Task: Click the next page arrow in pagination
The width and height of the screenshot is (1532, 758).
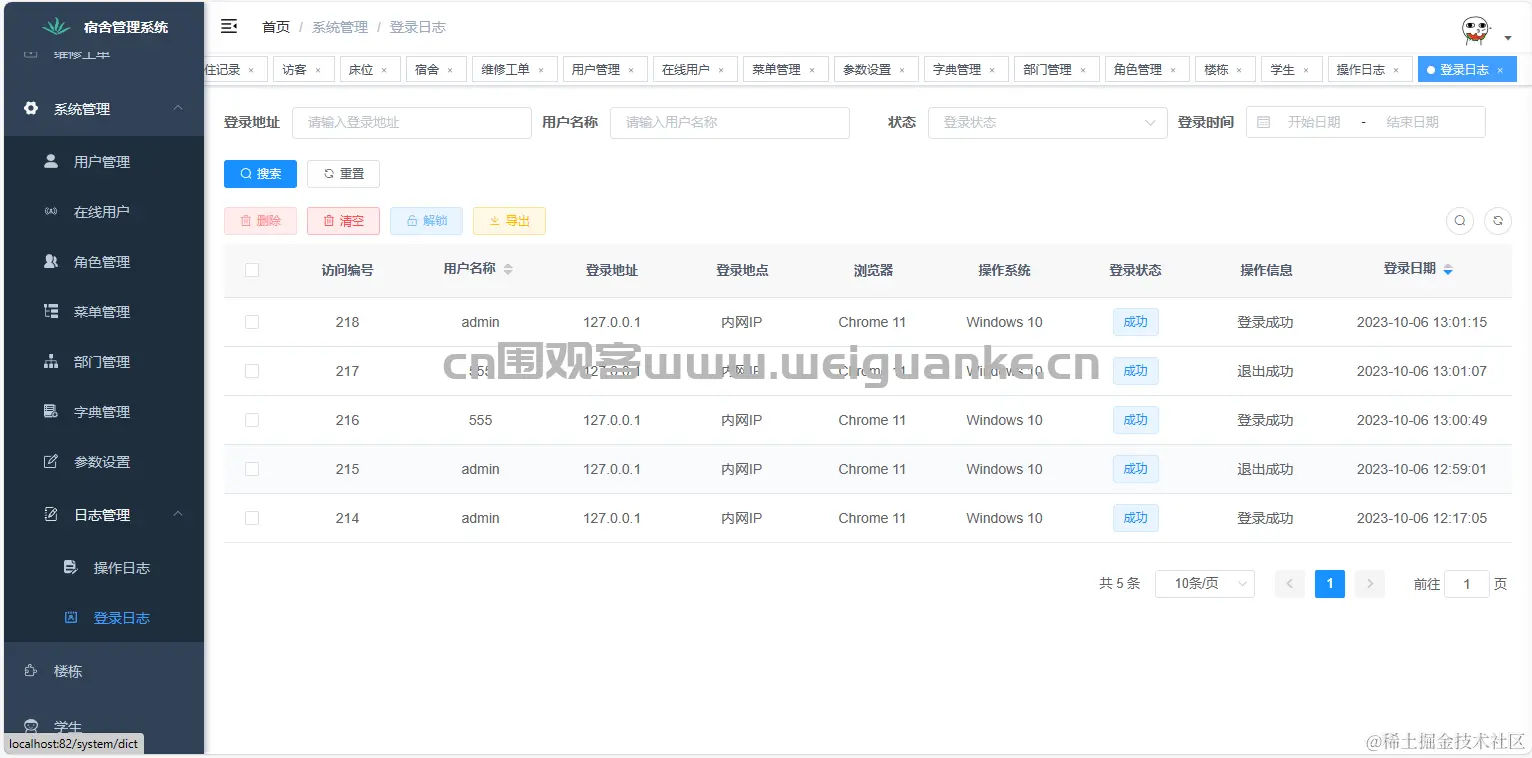Action: tap(1370, 583)
